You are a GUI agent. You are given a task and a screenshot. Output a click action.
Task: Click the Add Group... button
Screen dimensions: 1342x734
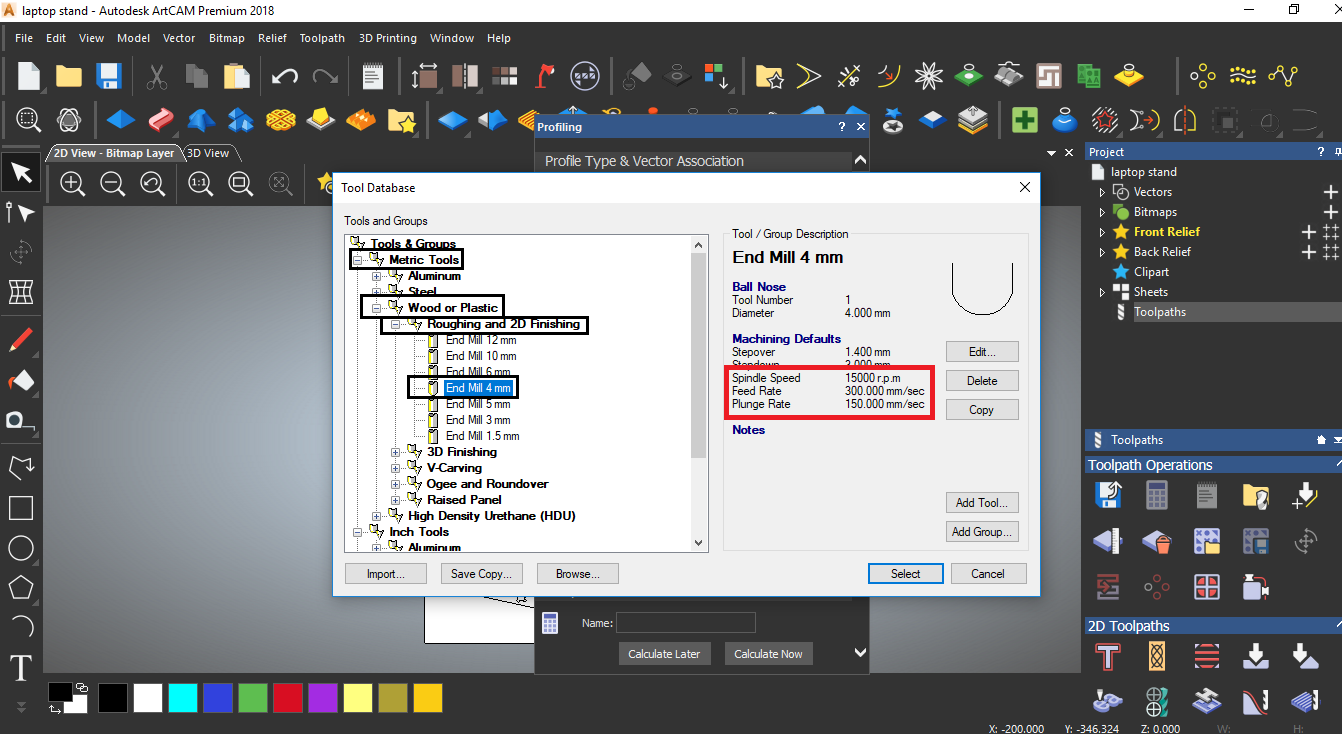pyautogui.click(x=982, y=532)
